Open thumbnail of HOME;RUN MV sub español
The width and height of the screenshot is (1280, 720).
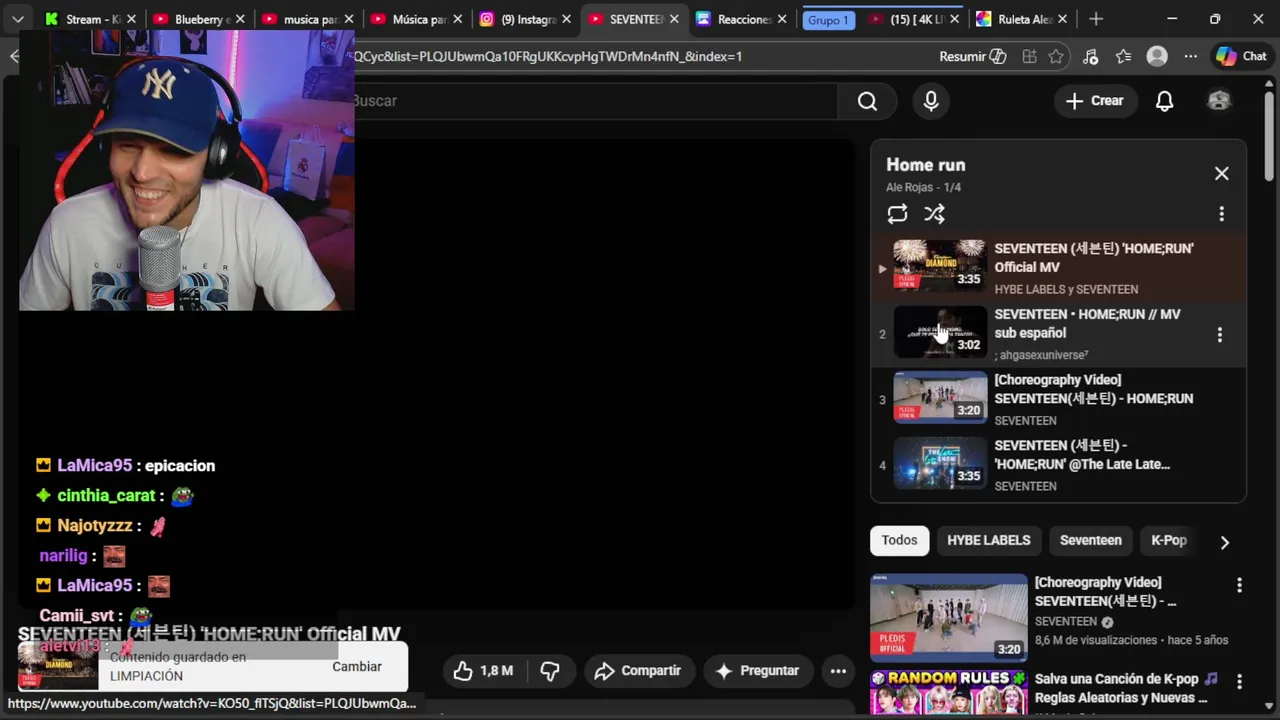(x=939, y=332)
